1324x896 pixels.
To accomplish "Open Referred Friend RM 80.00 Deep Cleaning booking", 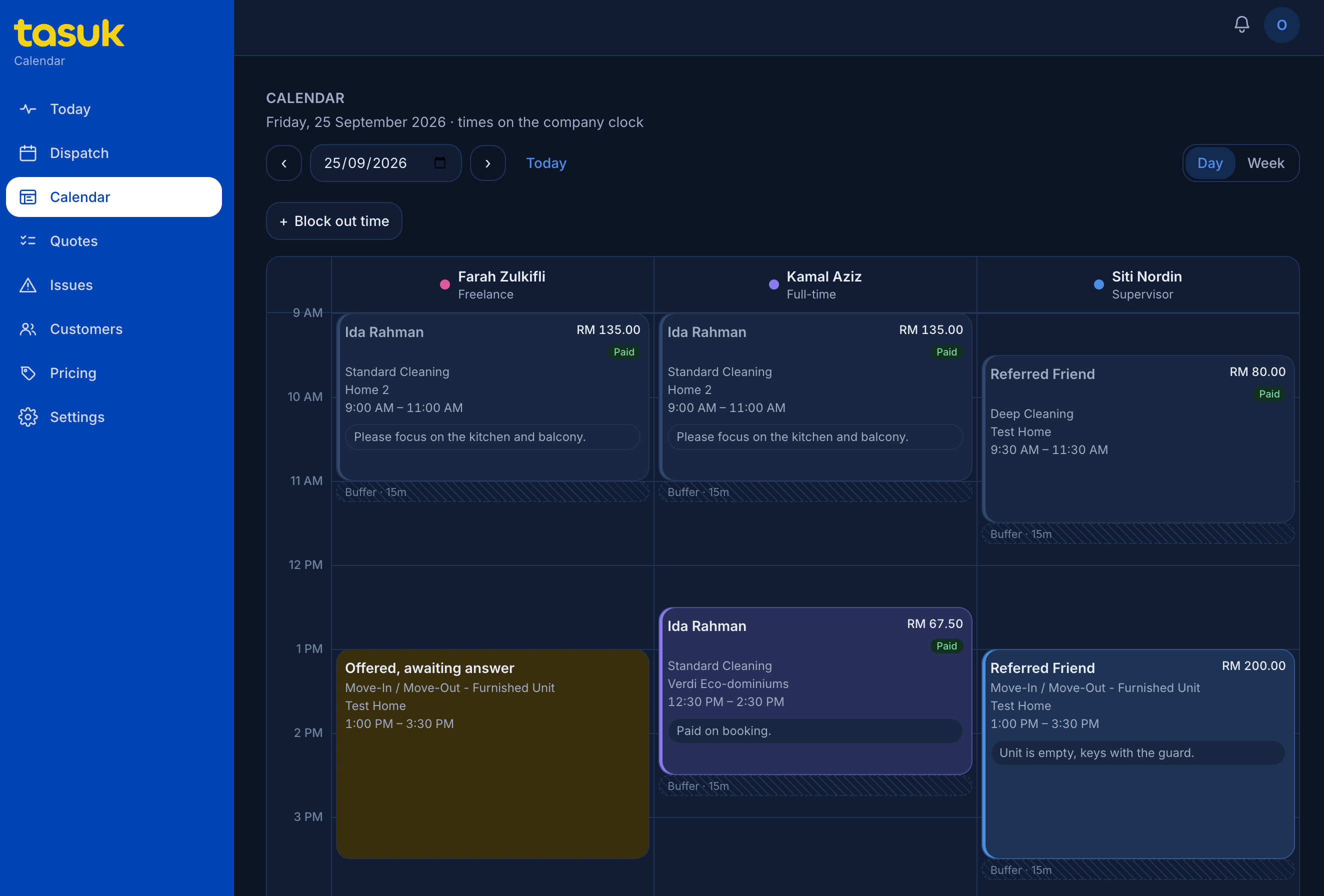I will point(1137,439).
